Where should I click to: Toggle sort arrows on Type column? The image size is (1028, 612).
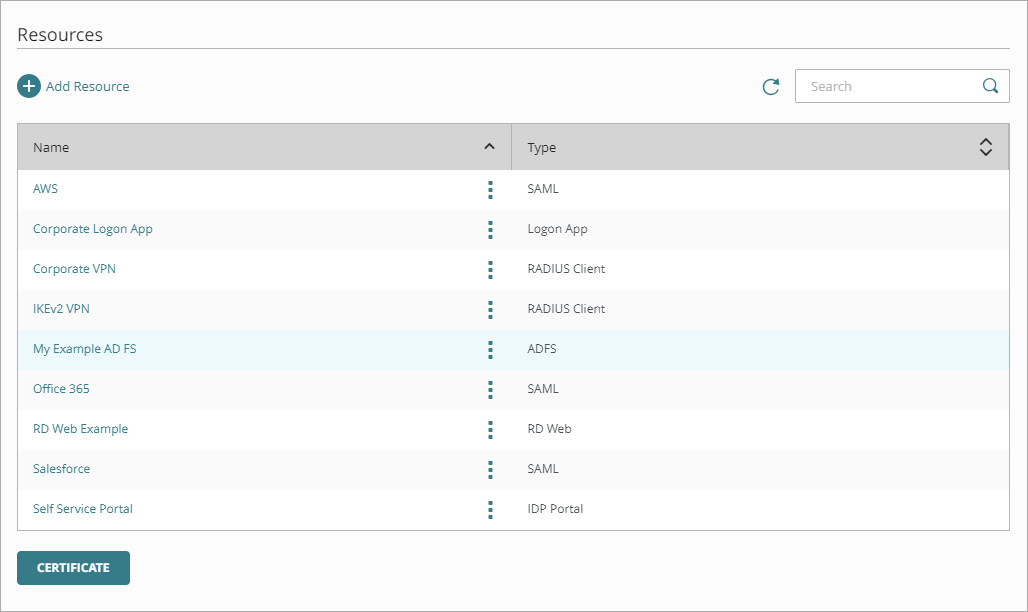pos(985,147)
